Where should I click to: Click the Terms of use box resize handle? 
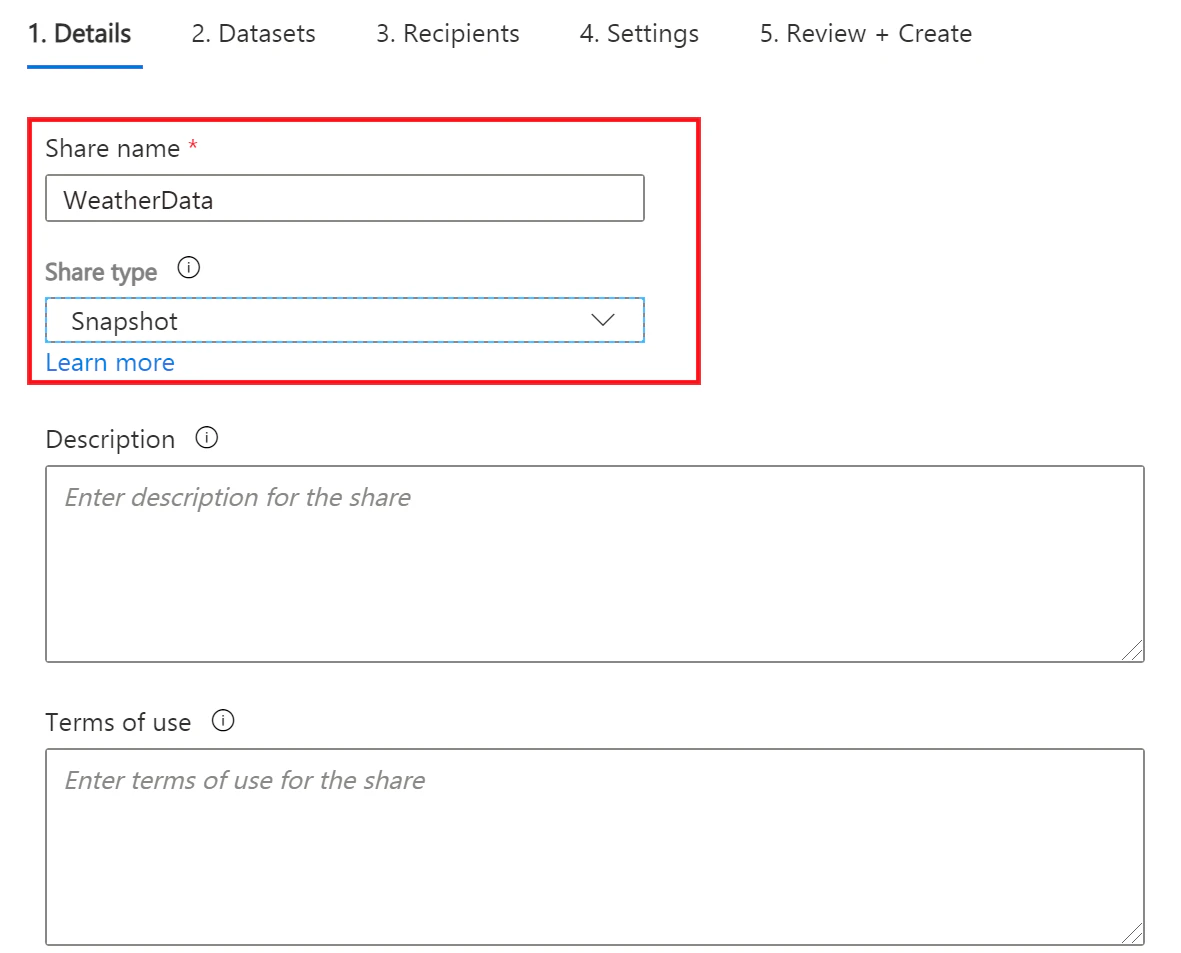tap(1132, 934)
